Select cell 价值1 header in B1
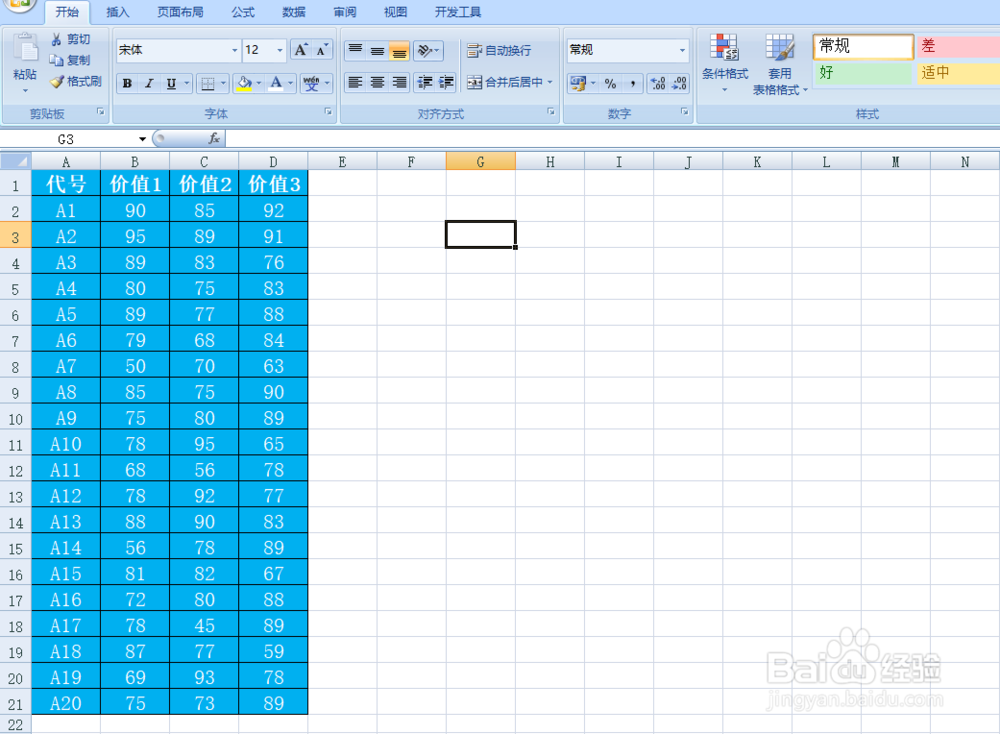Viewport: 1000px width, 734px height. coord(135,184)
